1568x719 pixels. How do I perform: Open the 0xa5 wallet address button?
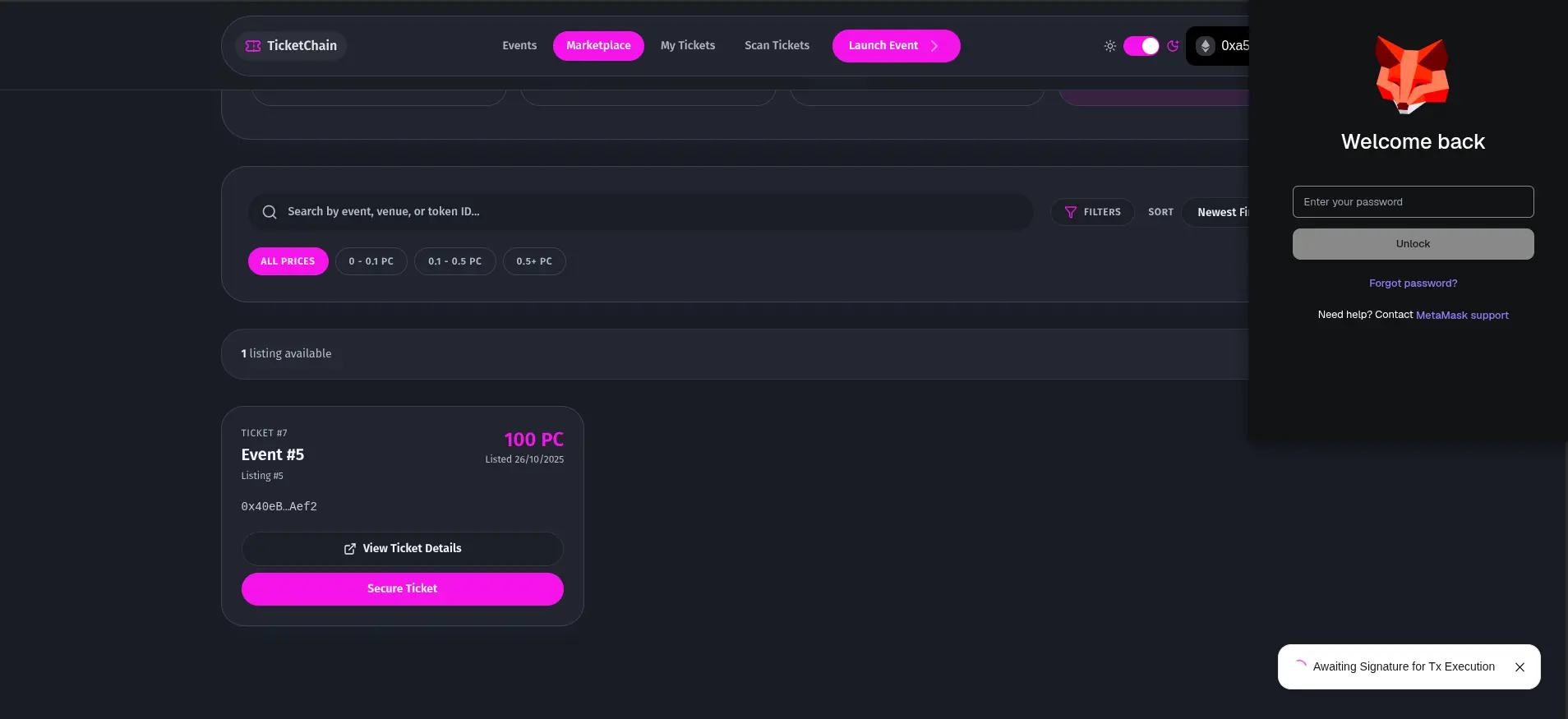pyautogui.click(x=1218, y=46)
